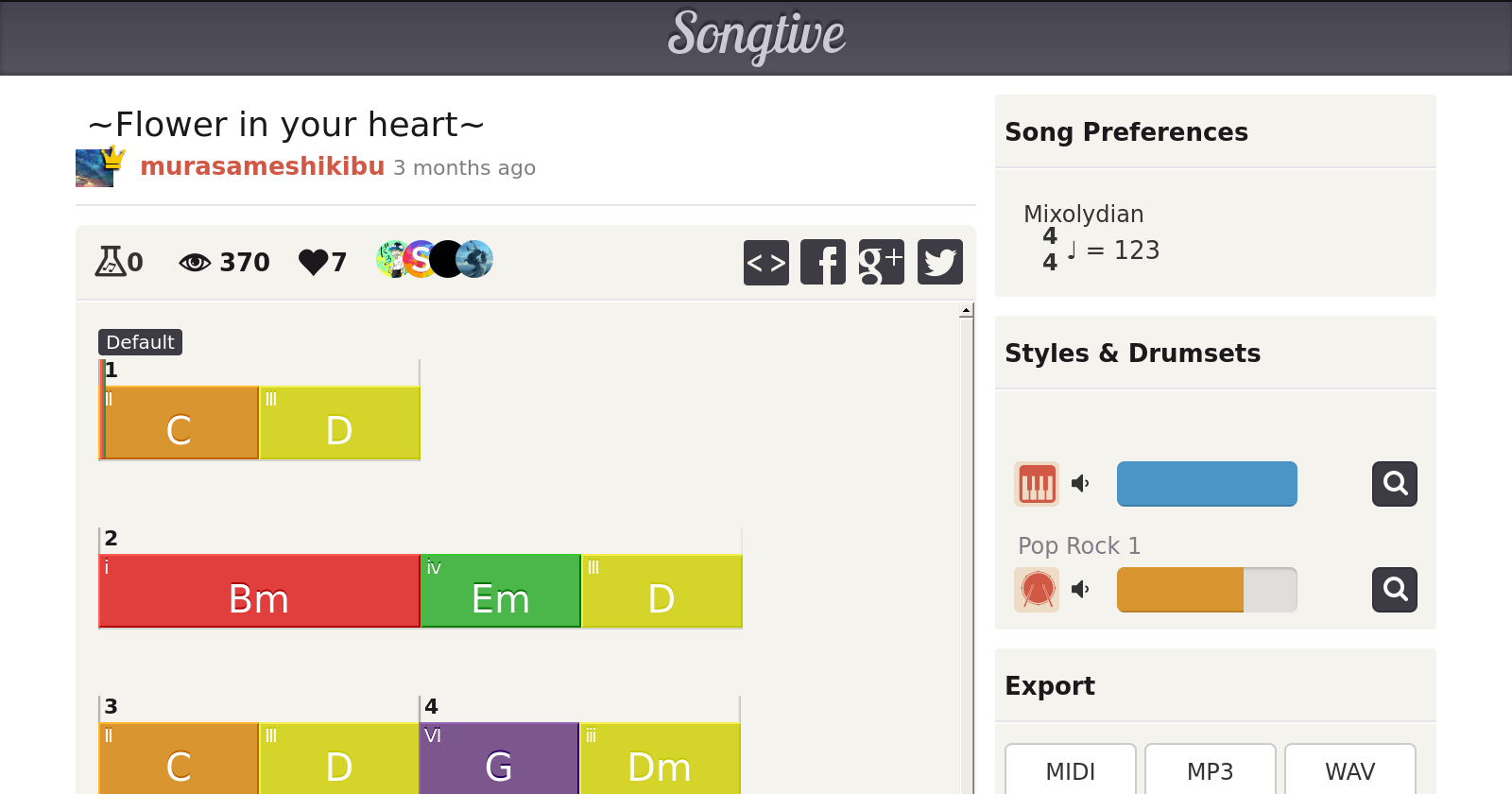Image resolution: width=1512 pixels, height=794 pixels.
Task: Click the embed code icon
Action: point(765,262)
